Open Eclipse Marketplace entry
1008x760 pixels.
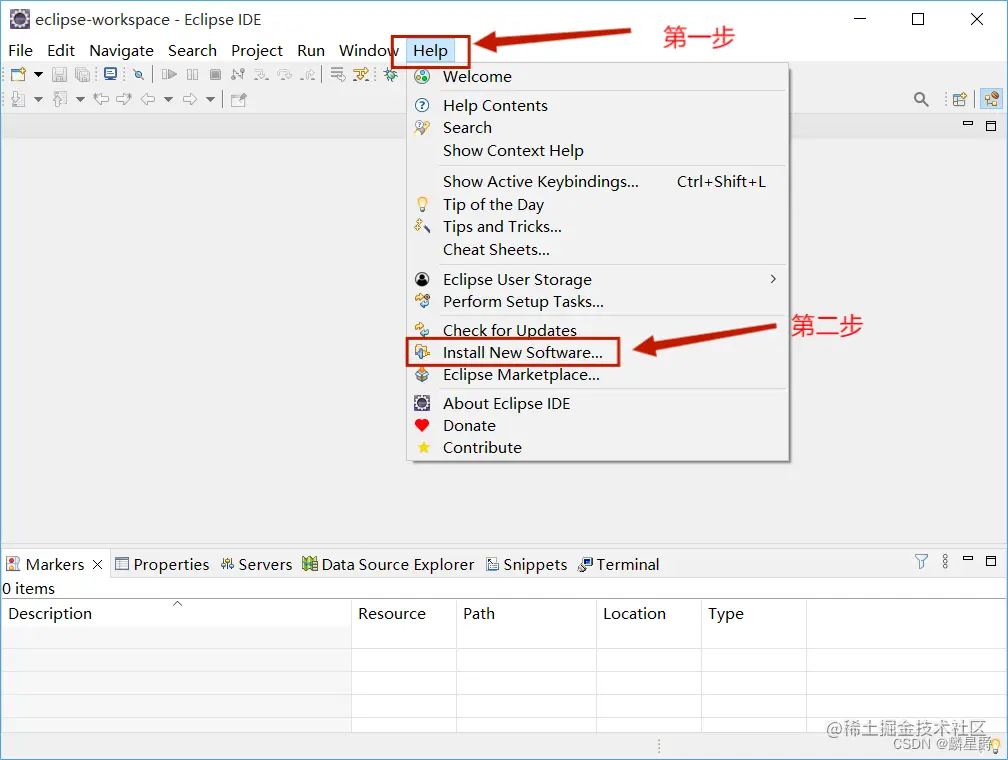(x=598, y=375)
